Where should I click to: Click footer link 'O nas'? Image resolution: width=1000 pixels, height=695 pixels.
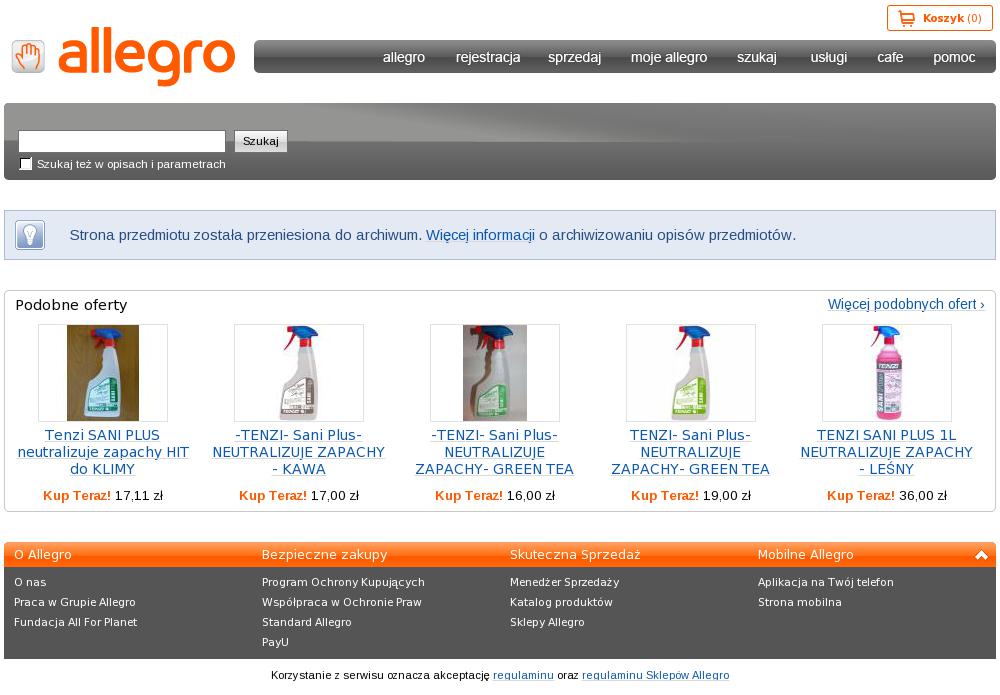click(30, 582)
